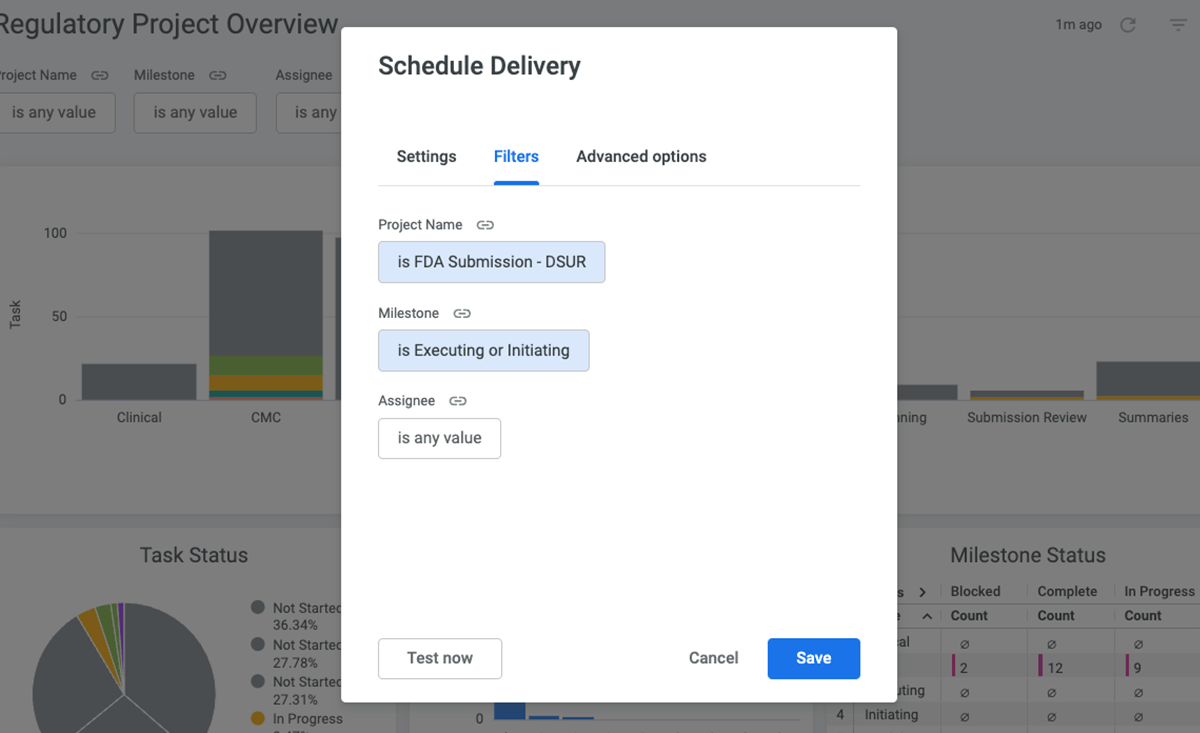This screenshot has height=733, width=1200.
Task: Expand the hidden columns chevron in Milestone Status
Action: click(x=921, y=591)
